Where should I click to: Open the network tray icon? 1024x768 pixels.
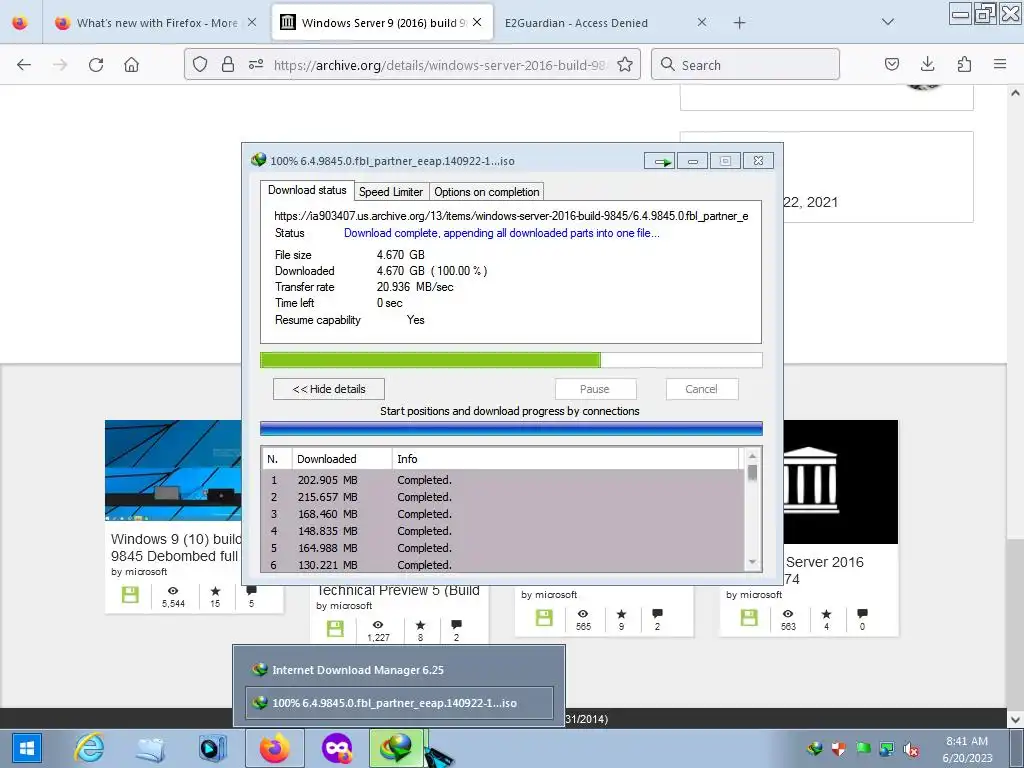[x=886, y=748]
